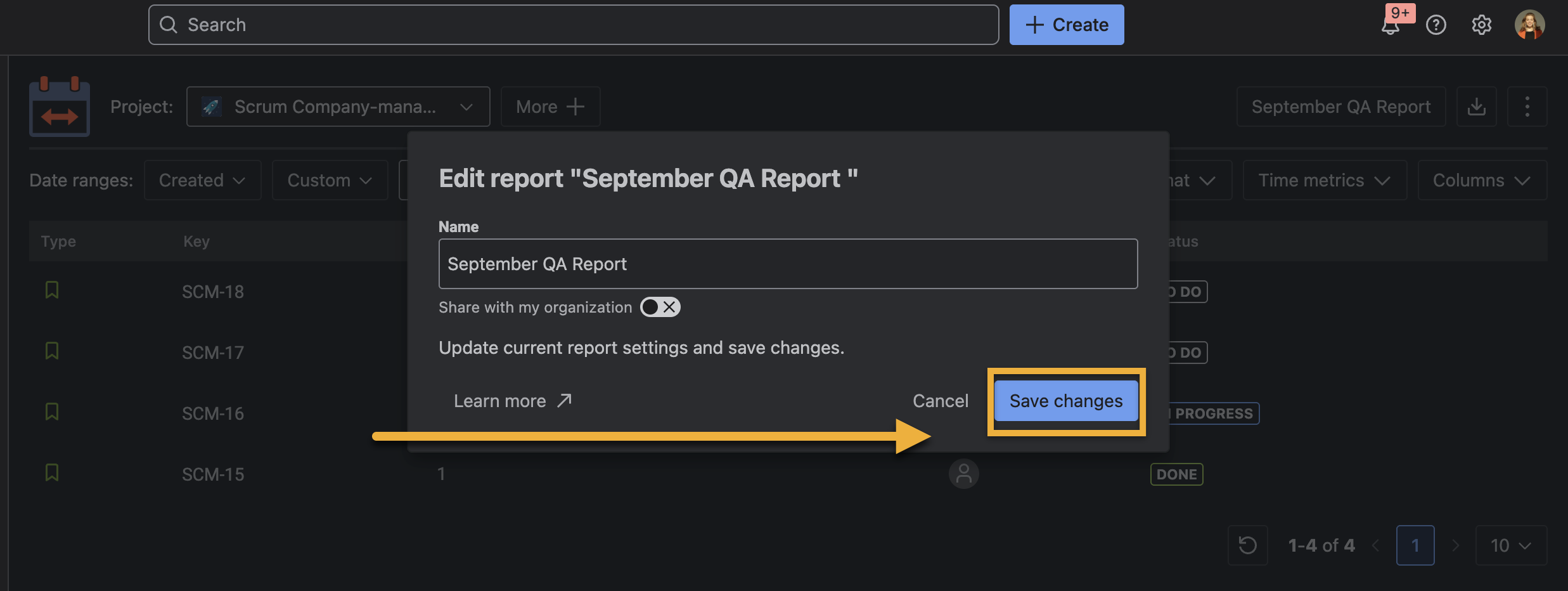Click the notifications bell icon
The width and height of the screenshot is (1568, 591).
1391,26
